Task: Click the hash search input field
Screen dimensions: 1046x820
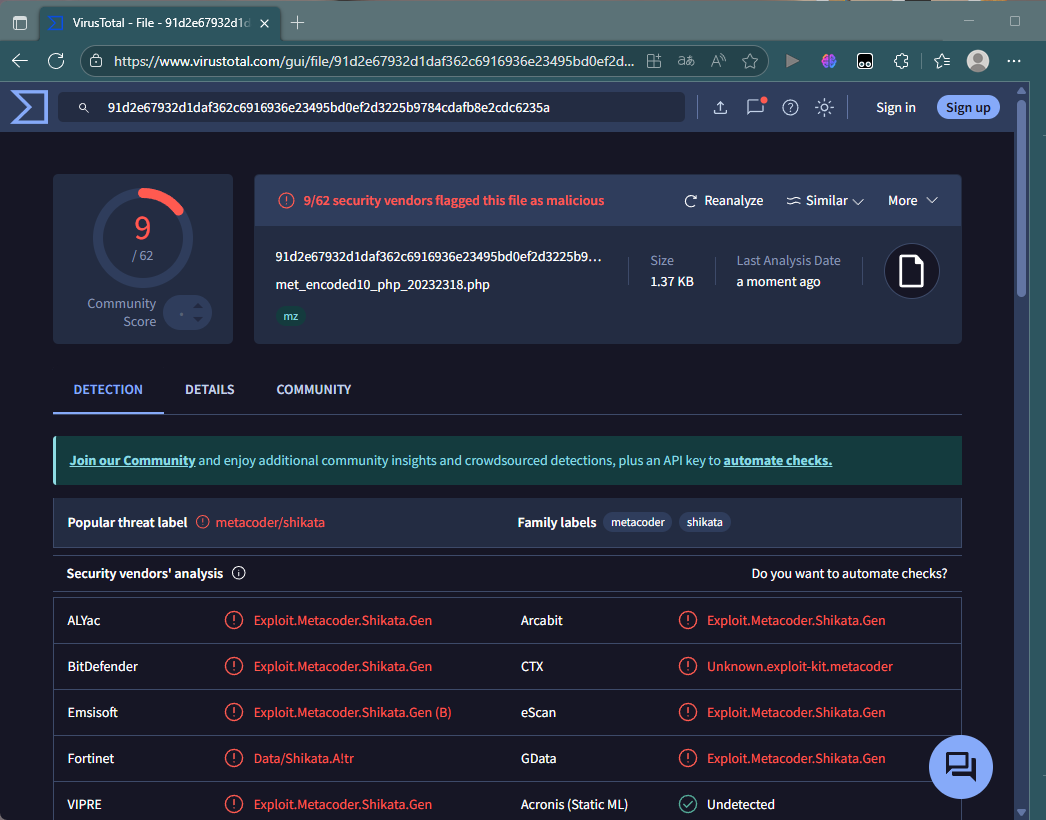Action: 372,107
